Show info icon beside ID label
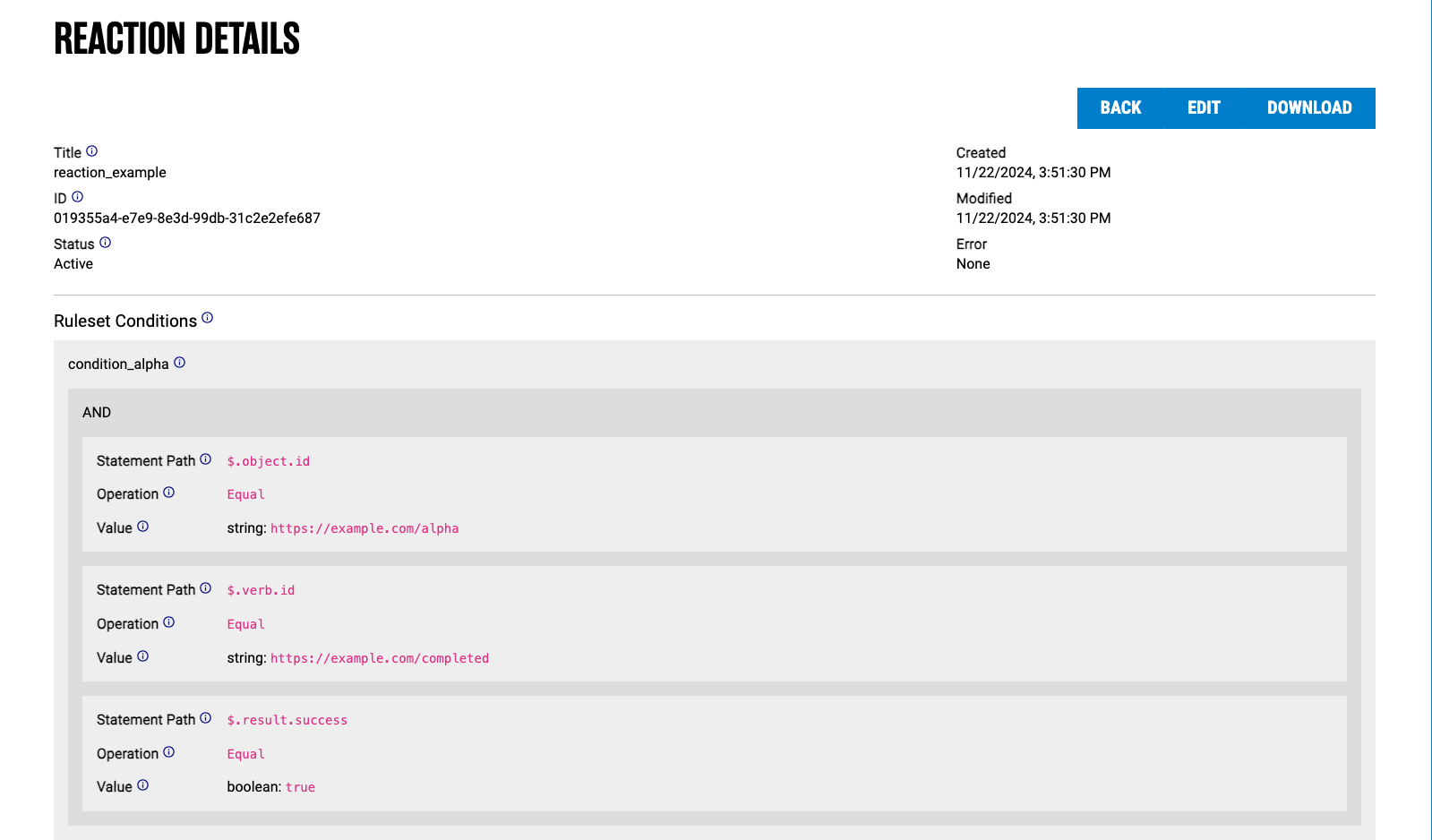 (77, 197)
